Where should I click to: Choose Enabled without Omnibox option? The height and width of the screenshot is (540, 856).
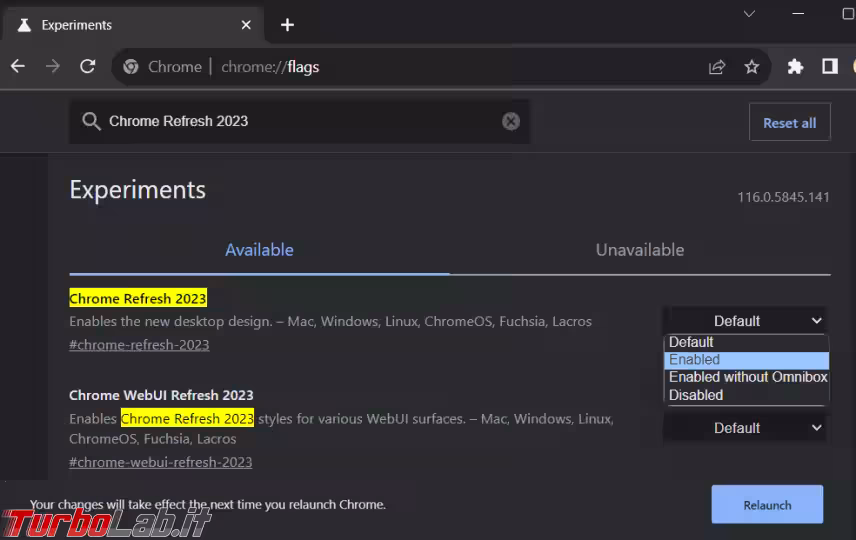[746, 377]
